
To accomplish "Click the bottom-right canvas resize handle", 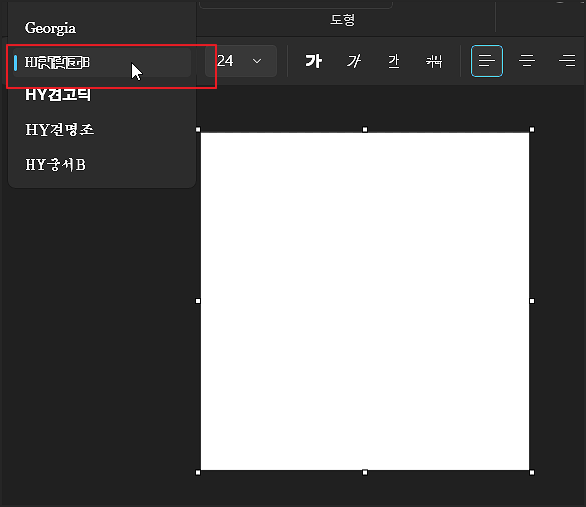I will (x=532, y=473).
